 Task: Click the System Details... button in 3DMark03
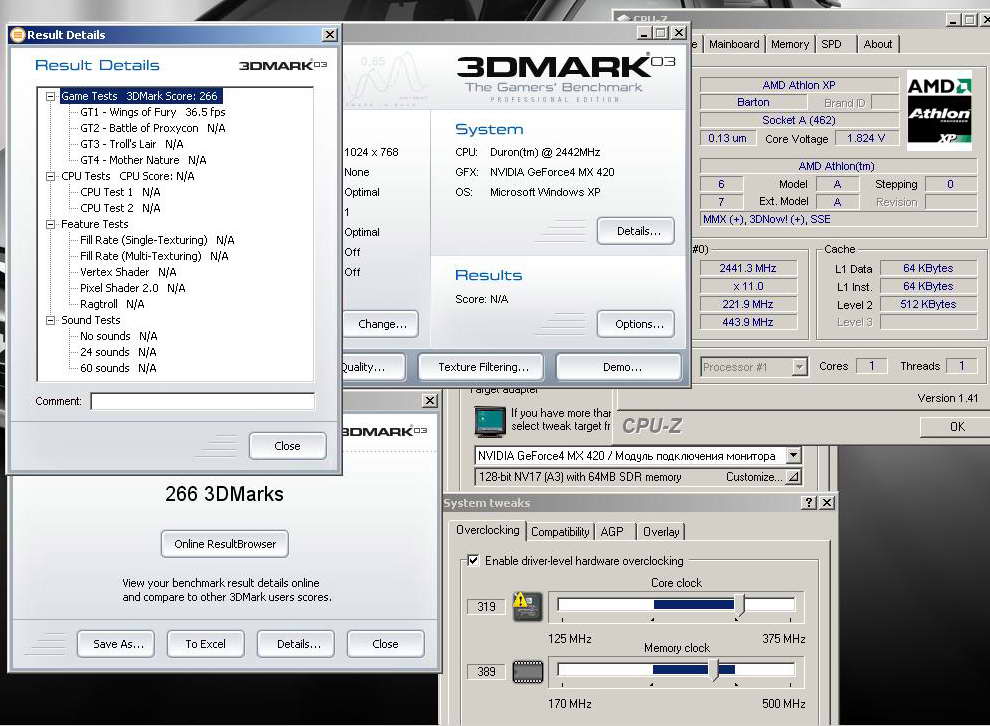pyautogui.click(x=636, y=231)
